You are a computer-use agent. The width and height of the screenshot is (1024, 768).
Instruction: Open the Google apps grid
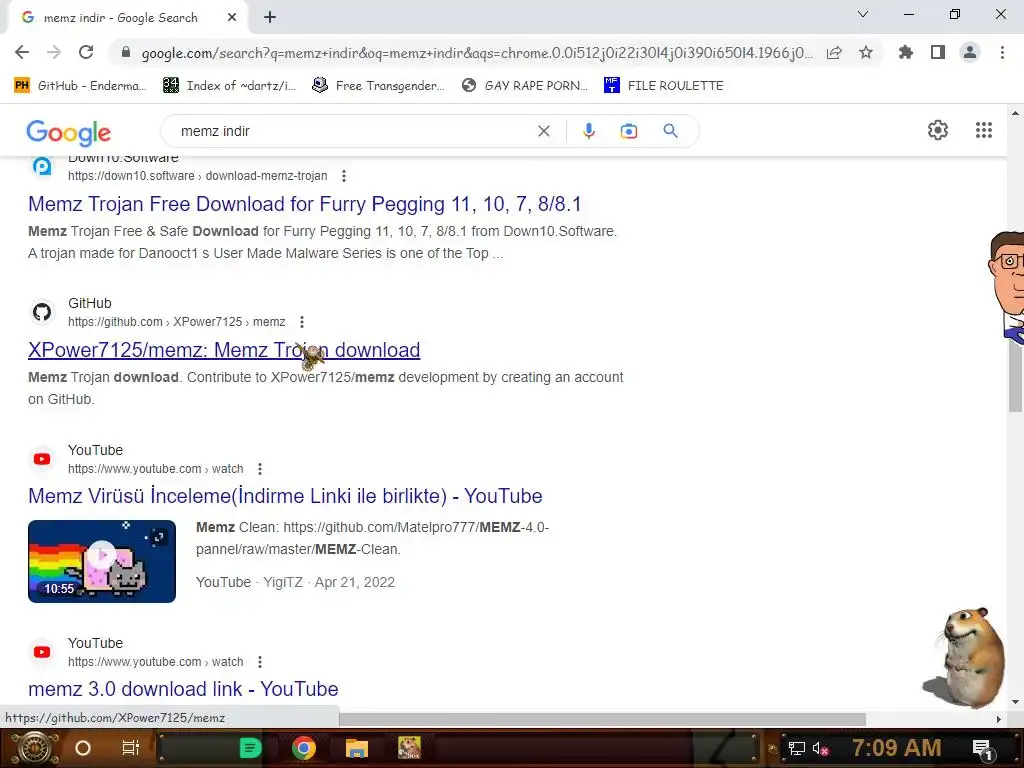coord(984,130)
